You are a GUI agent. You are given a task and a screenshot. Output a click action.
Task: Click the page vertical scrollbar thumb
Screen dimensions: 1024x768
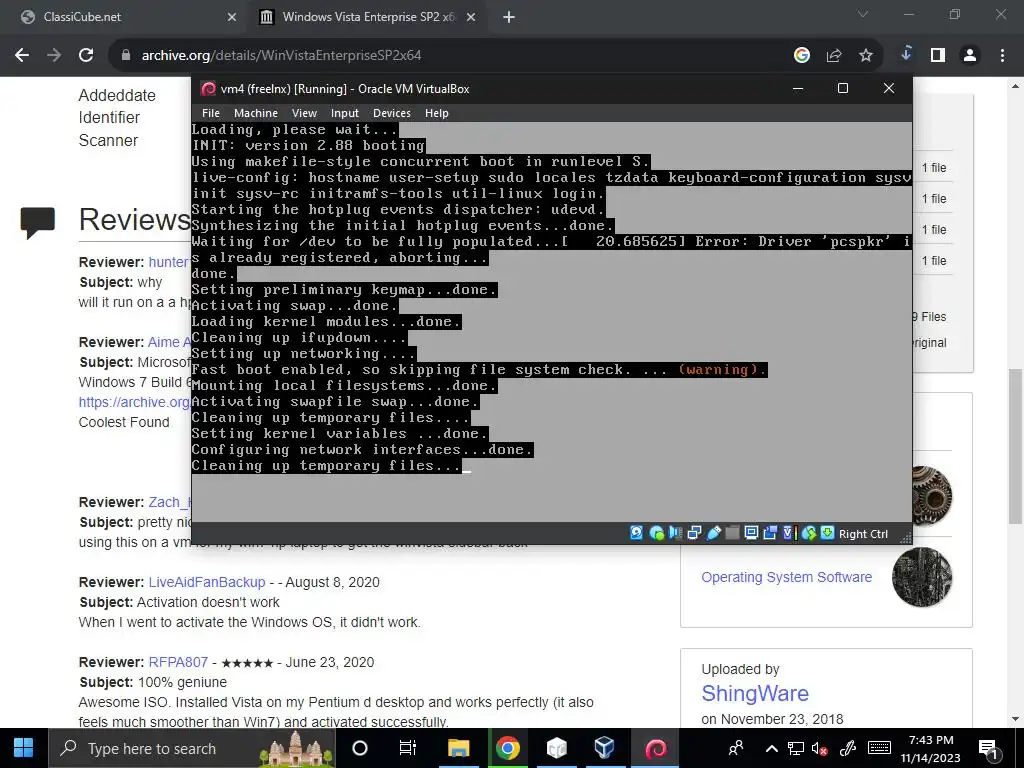click(1015, 445)
